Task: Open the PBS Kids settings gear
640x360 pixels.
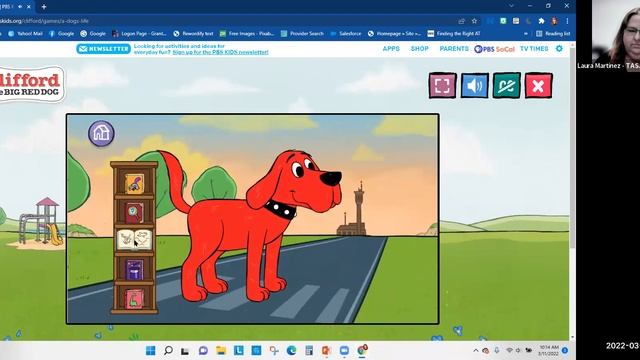Action: pyautogui.click(x=559, y=49)
